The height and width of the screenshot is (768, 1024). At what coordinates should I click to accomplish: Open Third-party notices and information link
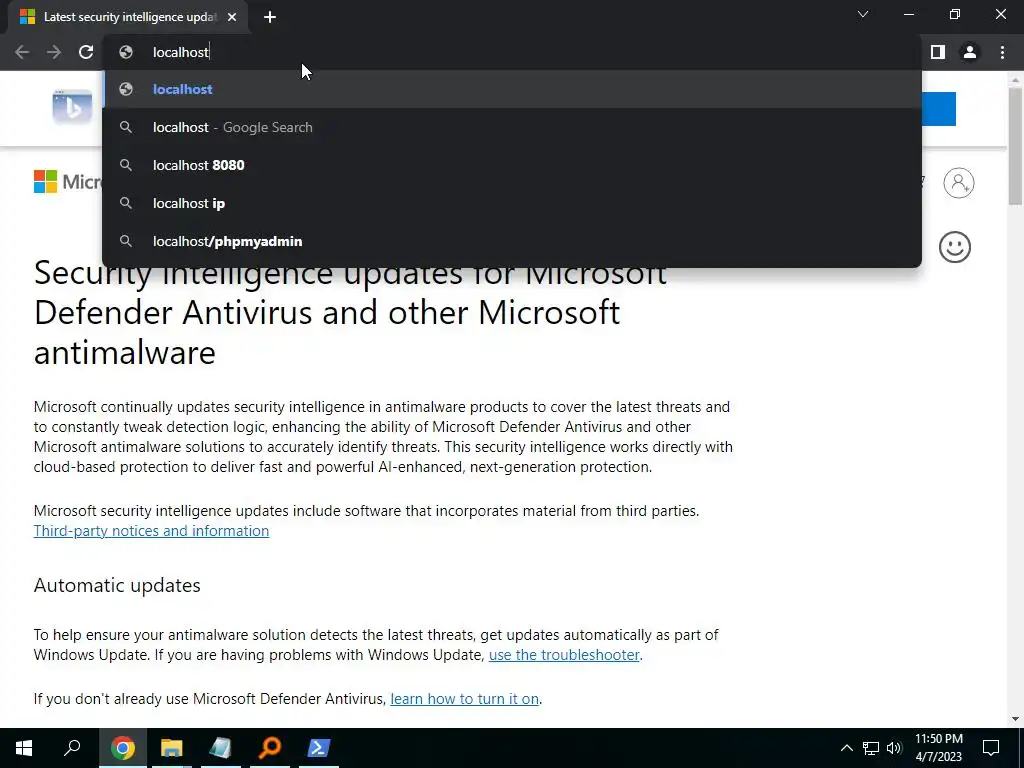click(x=152, y=531)
